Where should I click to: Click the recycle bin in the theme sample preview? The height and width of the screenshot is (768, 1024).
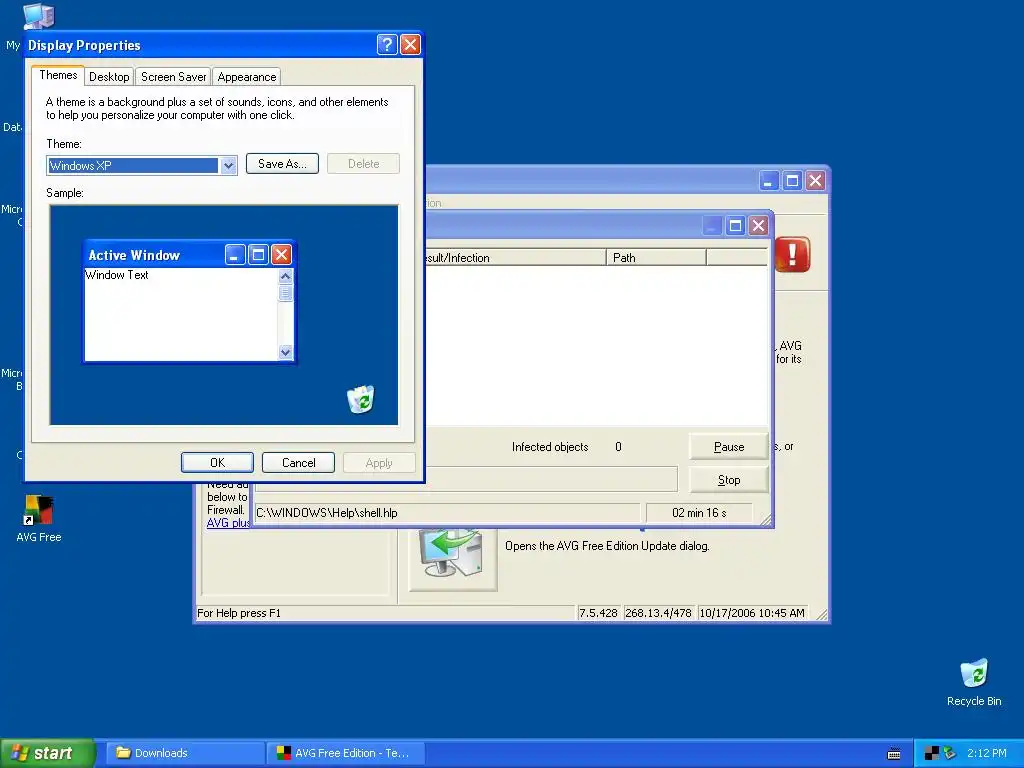click(360, 399)
